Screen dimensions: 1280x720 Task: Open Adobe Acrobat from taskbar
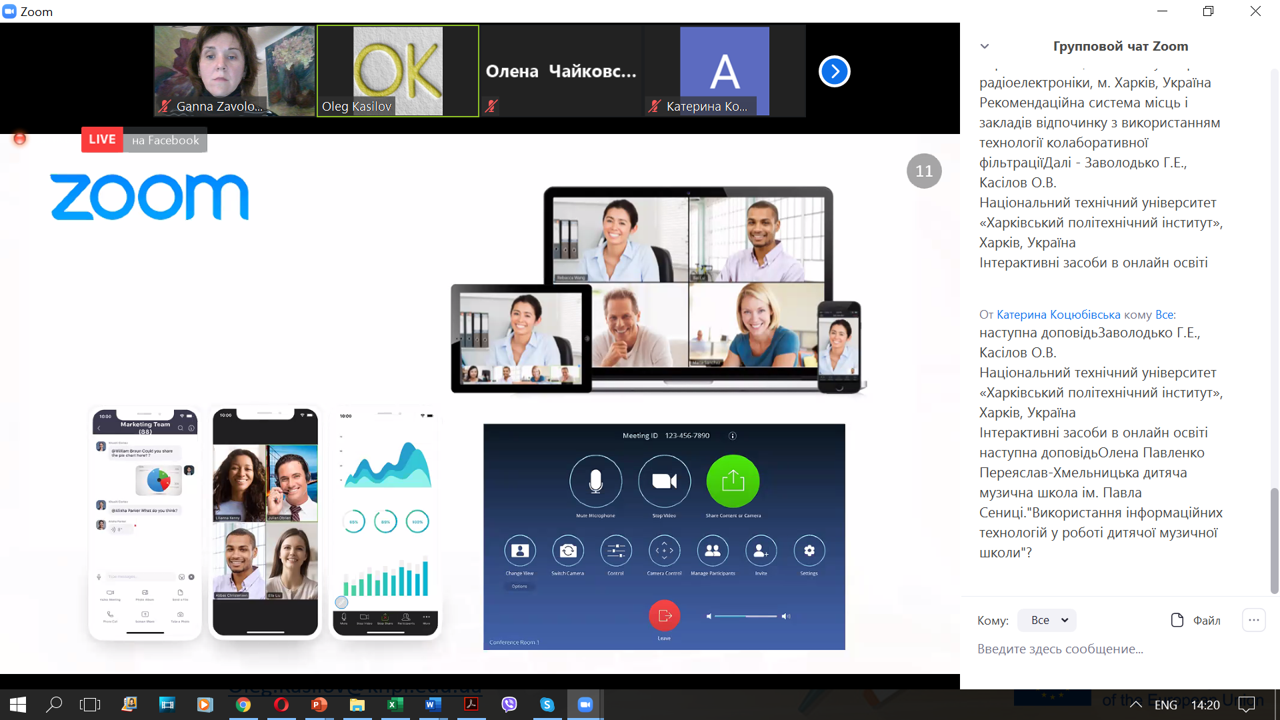[x=471, y=705]
